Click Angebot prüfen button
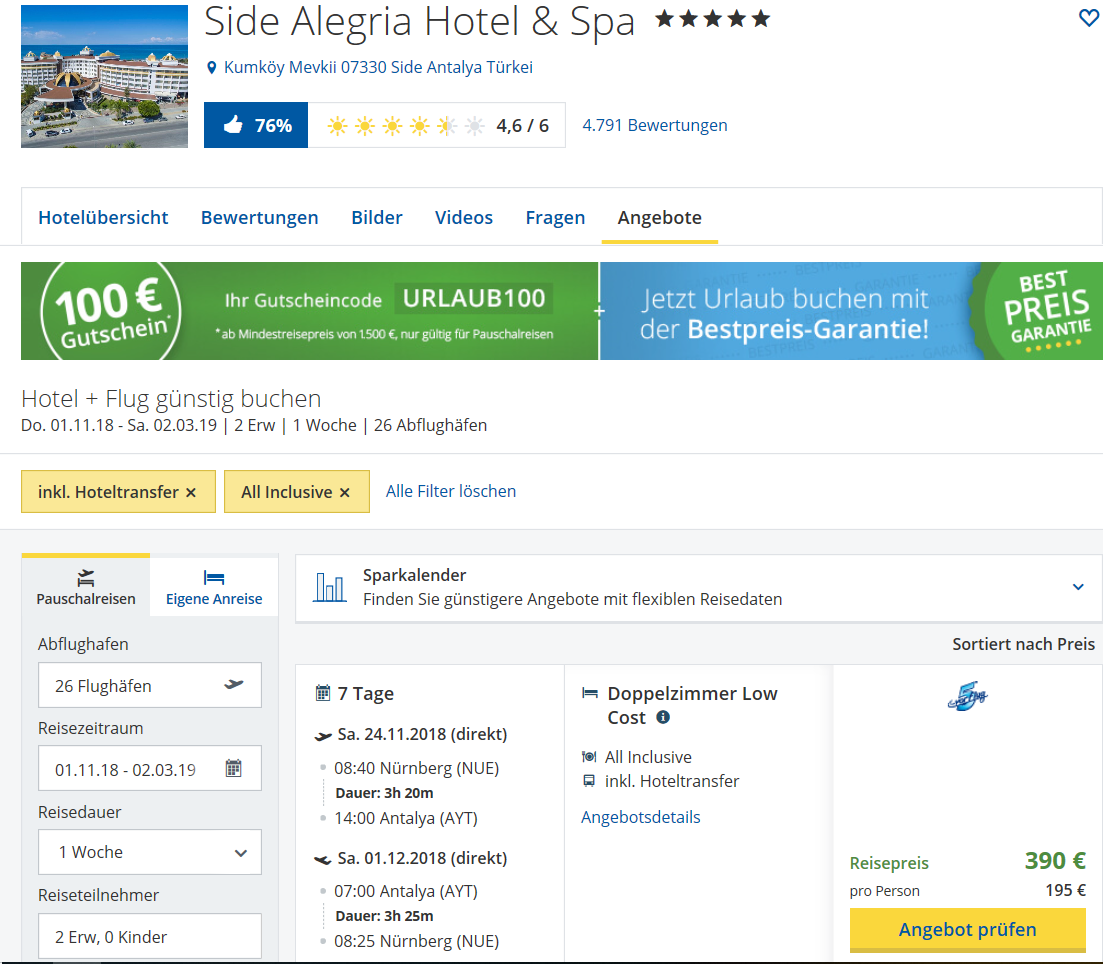1103x964 pixels. click(x=968, y=930)
